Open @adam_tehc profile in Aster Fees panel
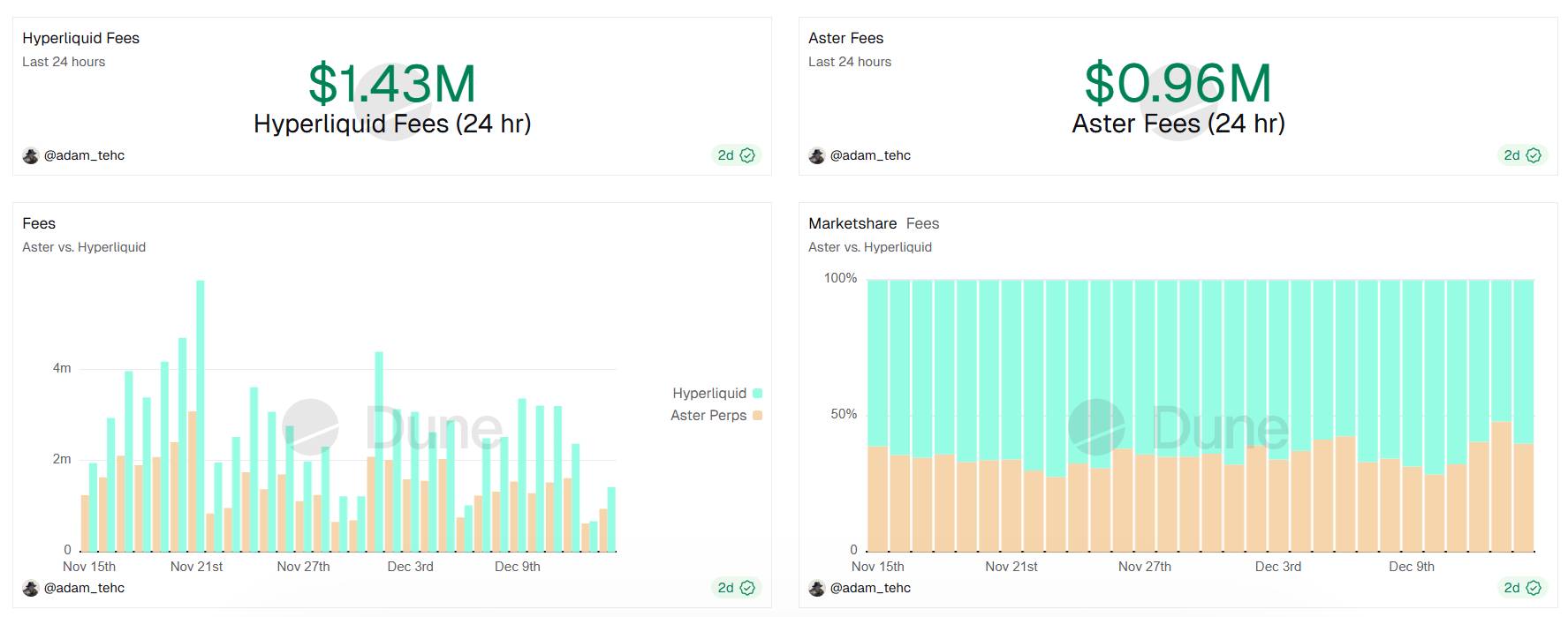Viewport: 1568px width, 617px height. coord(870,155)
